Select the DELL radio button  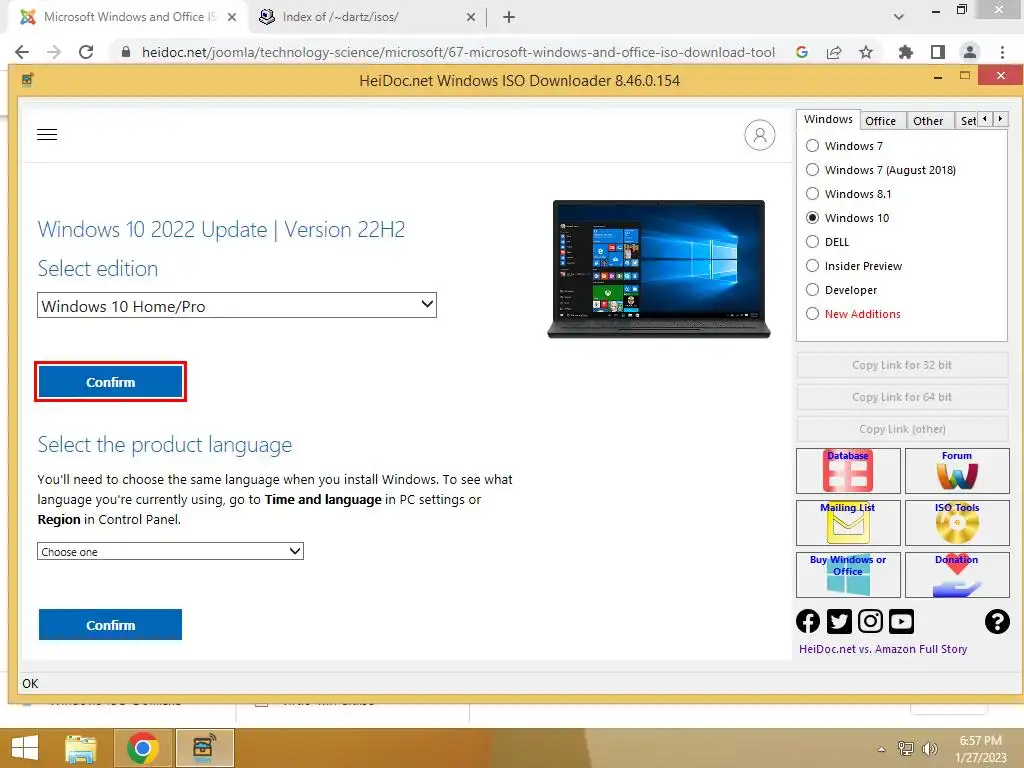[812, 242]
